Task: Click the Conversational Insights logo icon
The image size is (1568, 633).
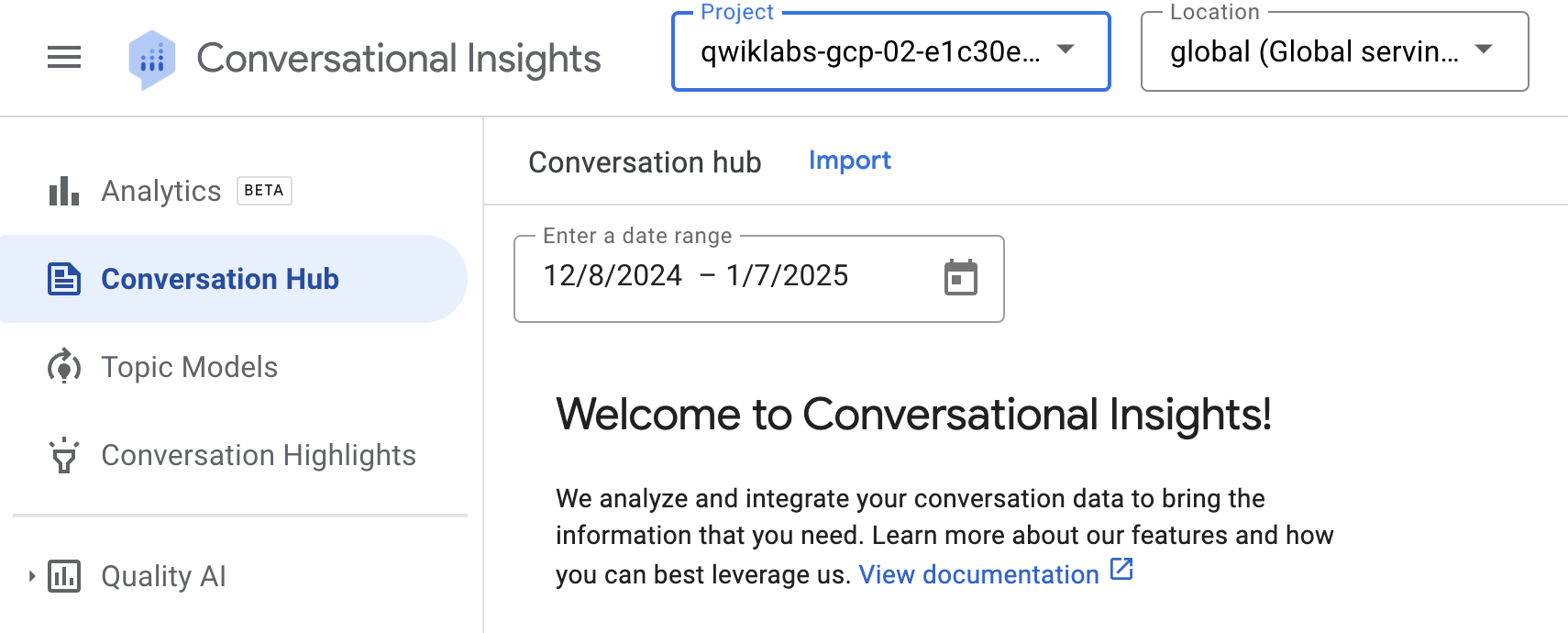Action: coord(152,60)
